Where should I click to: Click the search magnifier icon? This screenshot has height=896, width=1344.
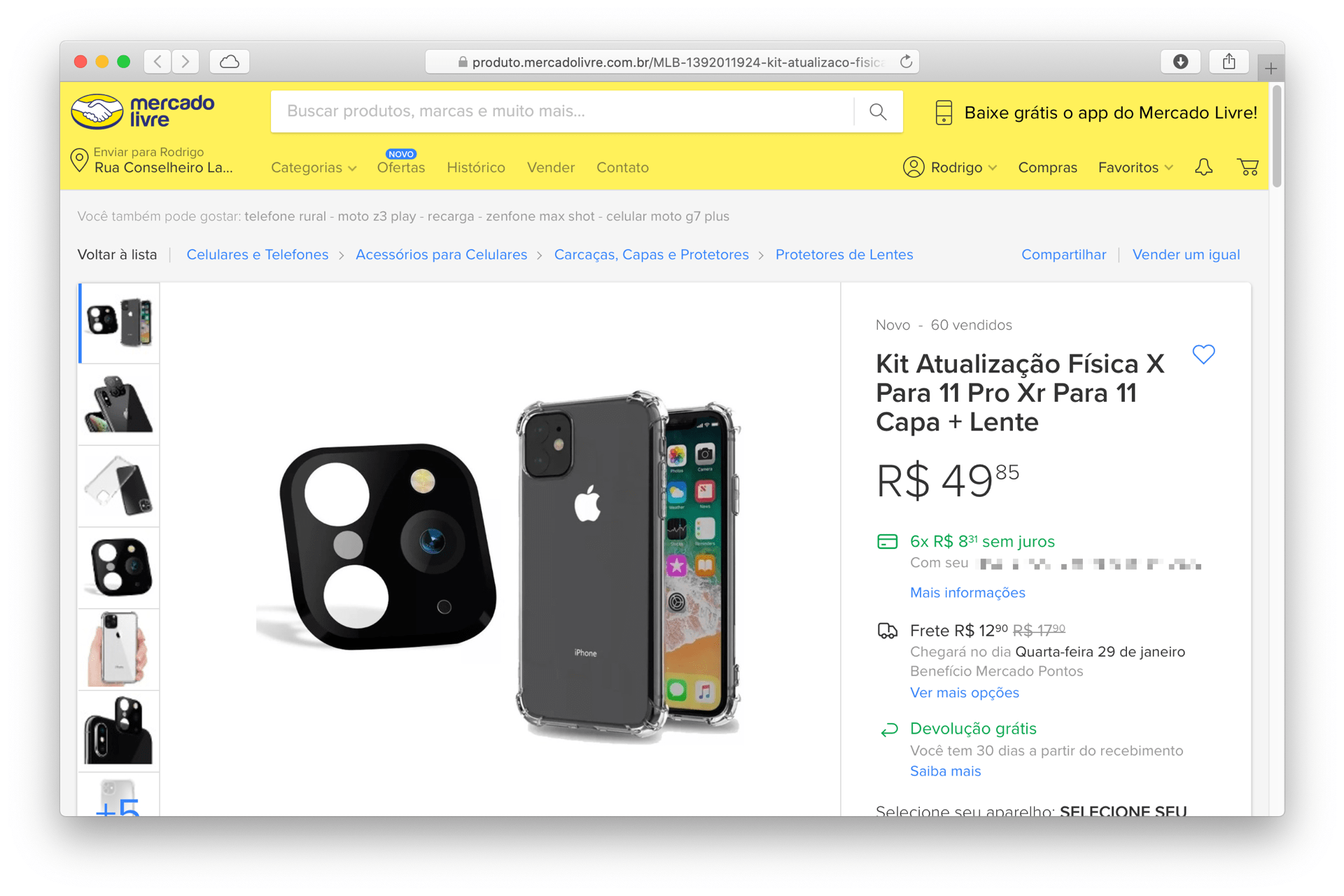(x=878, y=111)
